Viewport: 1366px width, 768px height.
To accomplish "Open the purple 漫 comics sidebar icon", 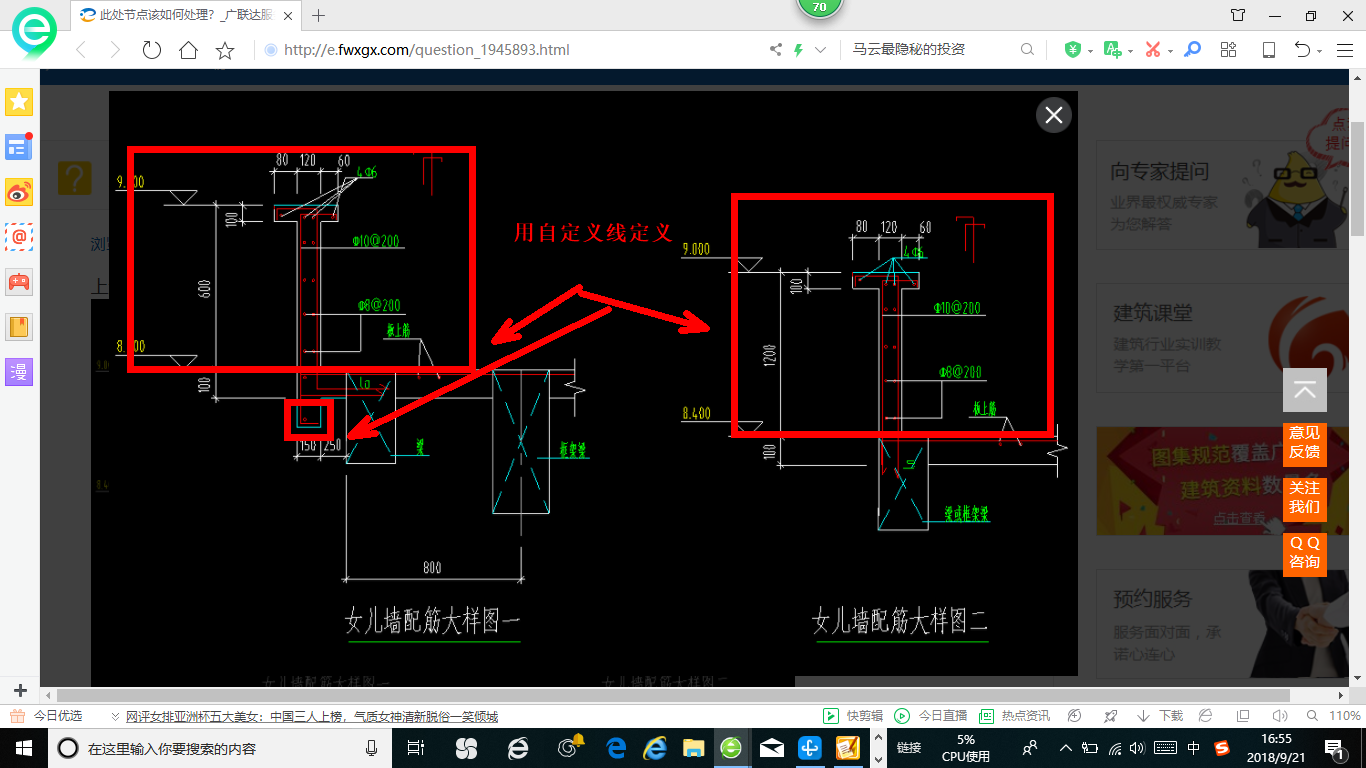I will 19,372.
